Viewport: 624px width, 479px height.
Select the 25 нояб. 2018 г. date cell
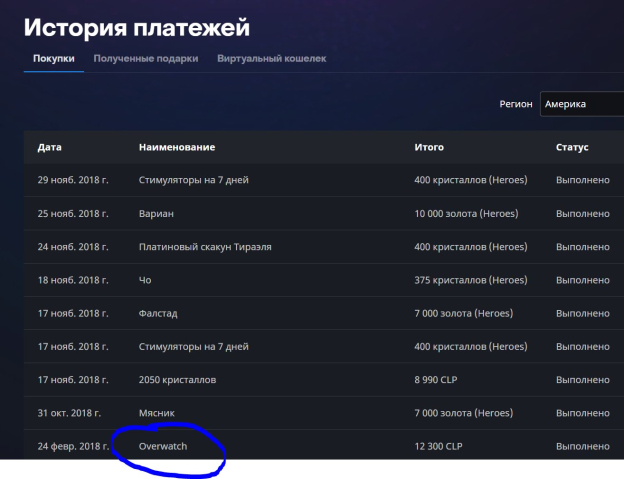(73, 214)
